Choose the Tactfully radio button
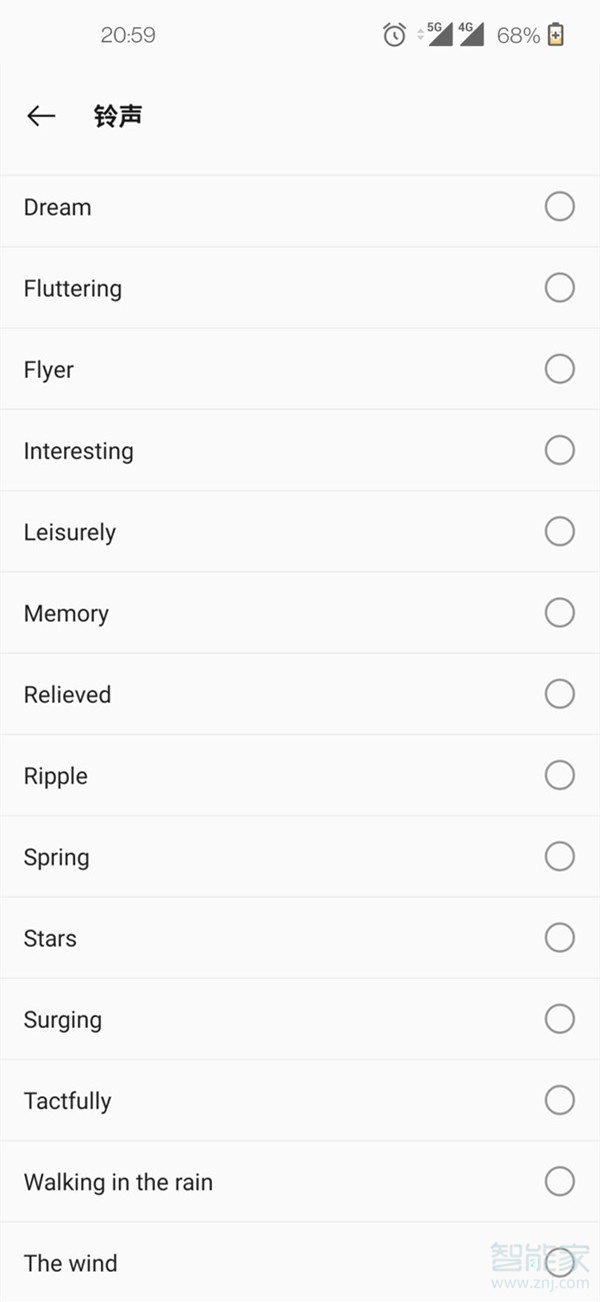 [x=559, y=1100]
